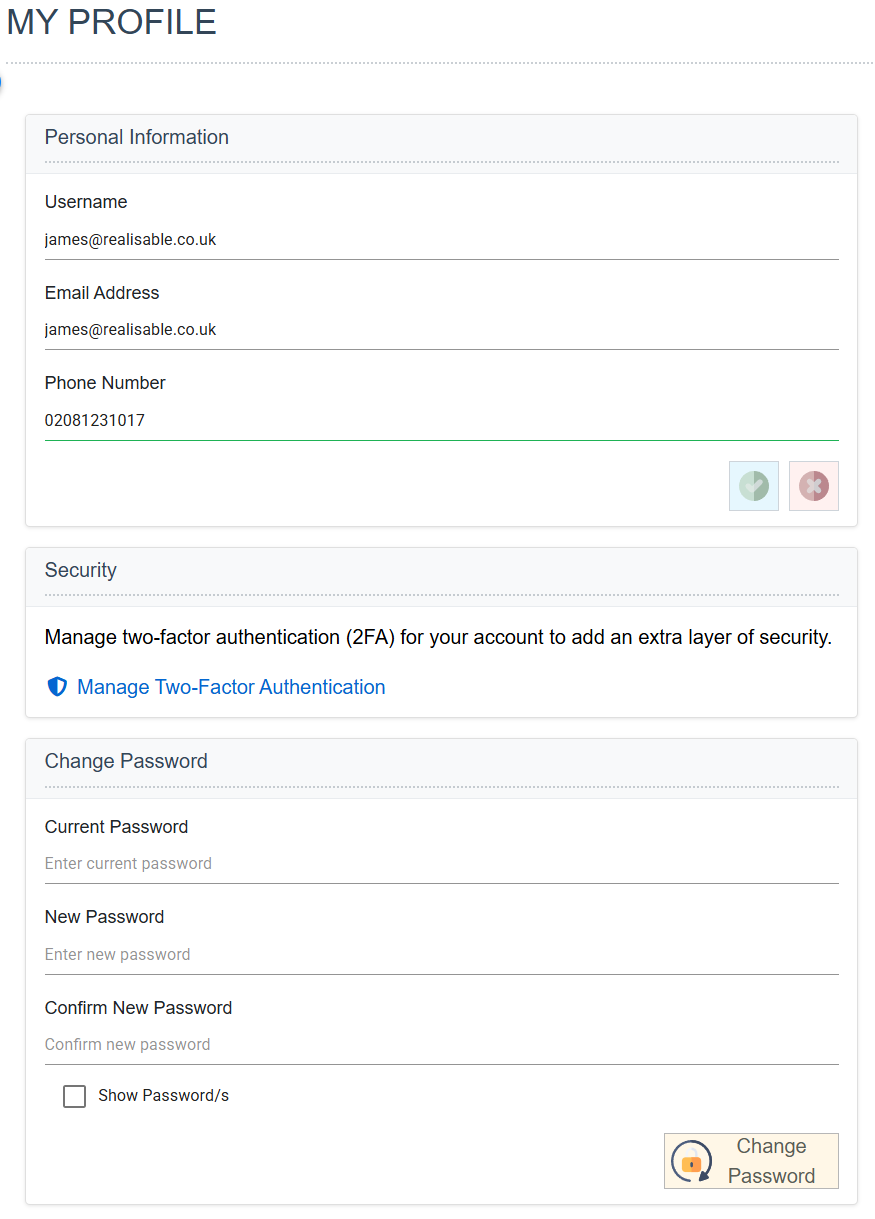Click the Current Password input field
The width and height of the screenshot is (875, 1219).
pos(441,864)
